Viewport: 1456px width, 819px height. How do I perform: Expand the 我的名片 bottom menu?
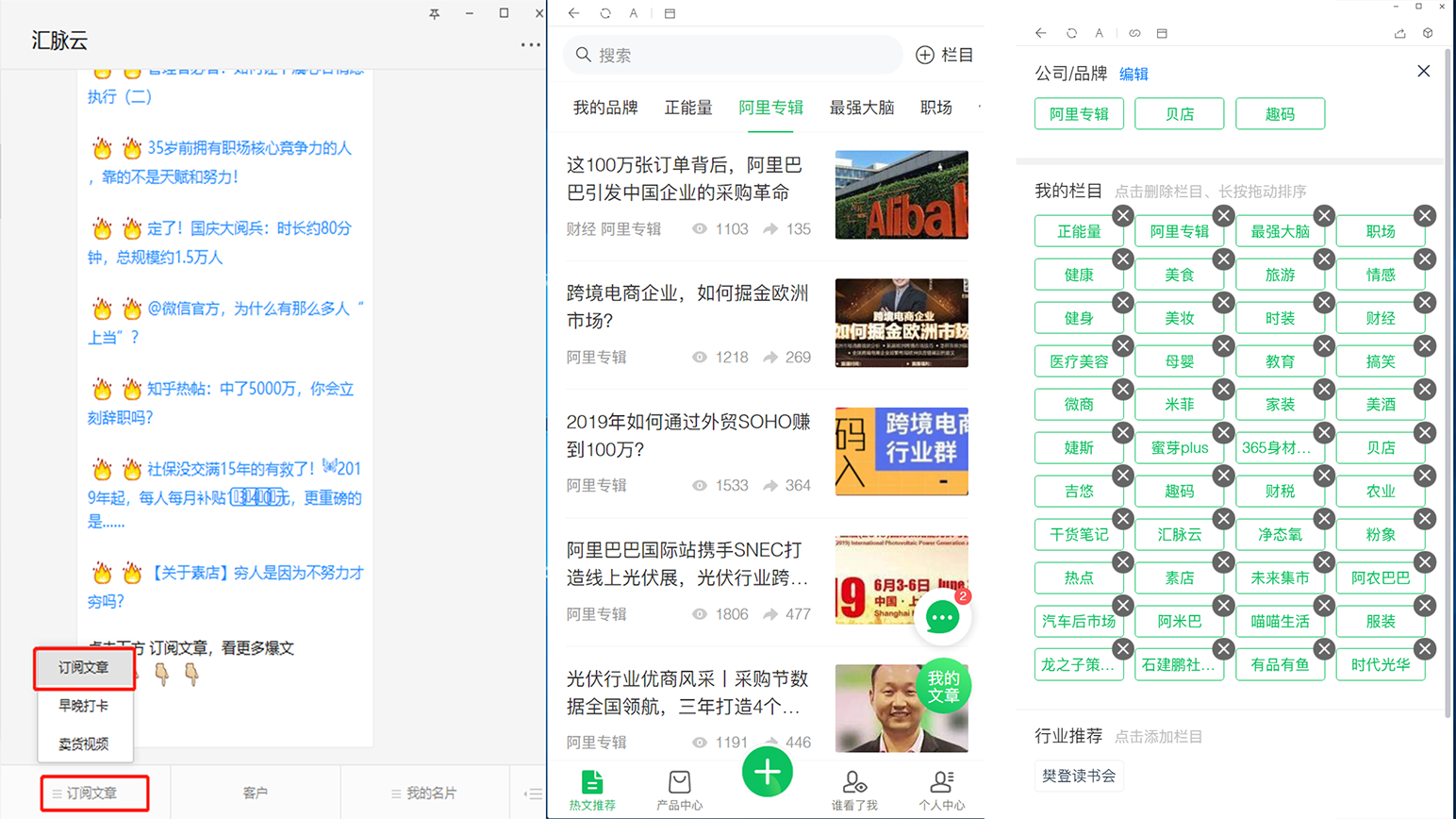point(424,794)
